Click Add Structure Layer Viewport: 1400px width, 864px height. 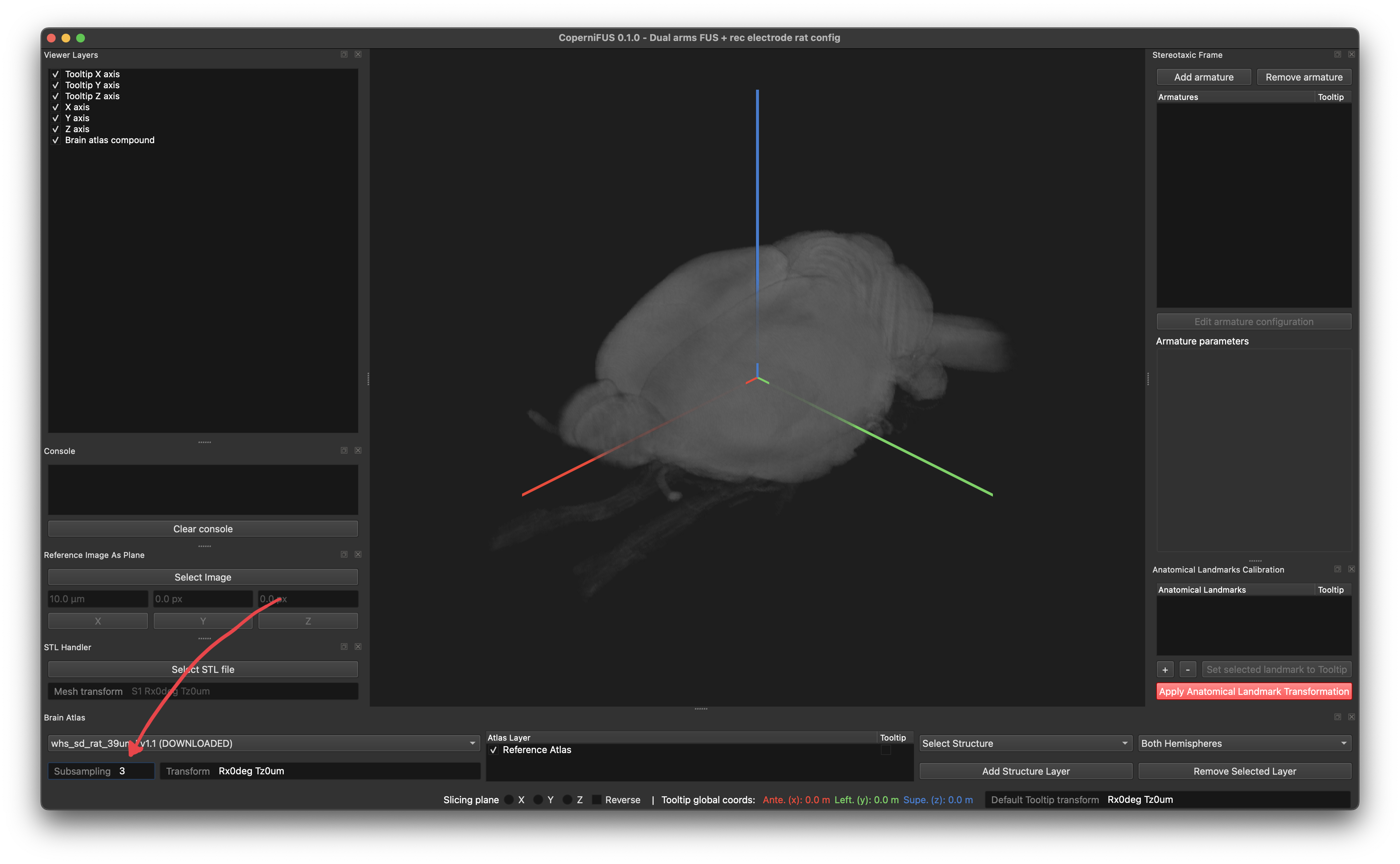[x=1026, y=771]
